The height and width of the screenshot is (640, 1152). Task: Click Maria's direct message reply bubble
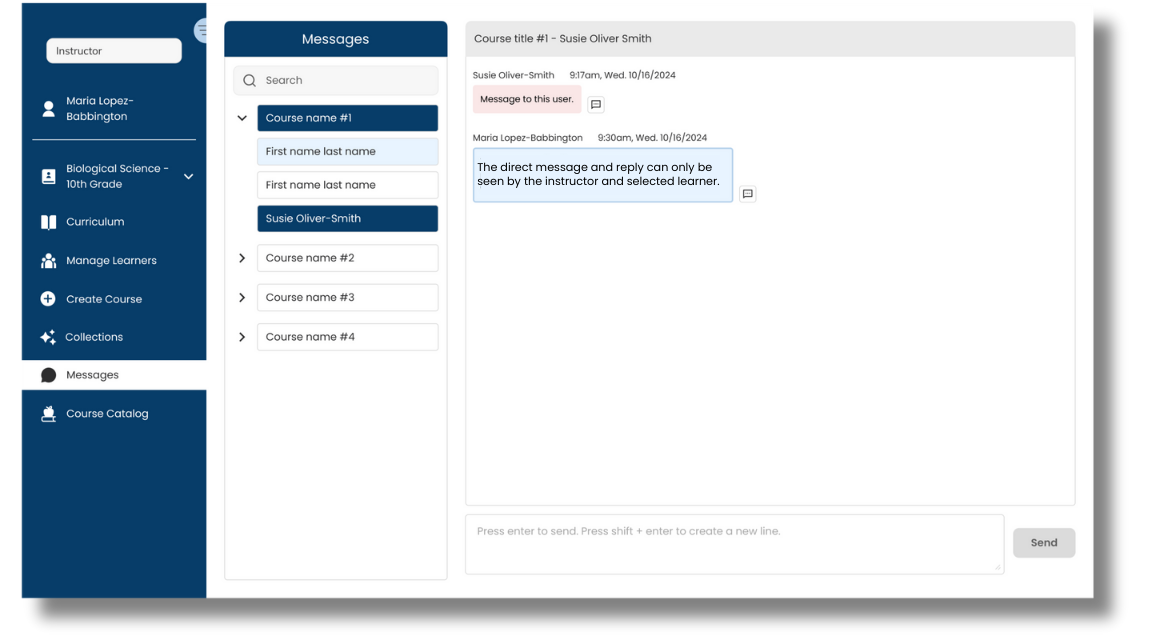[x=602, y=175]
